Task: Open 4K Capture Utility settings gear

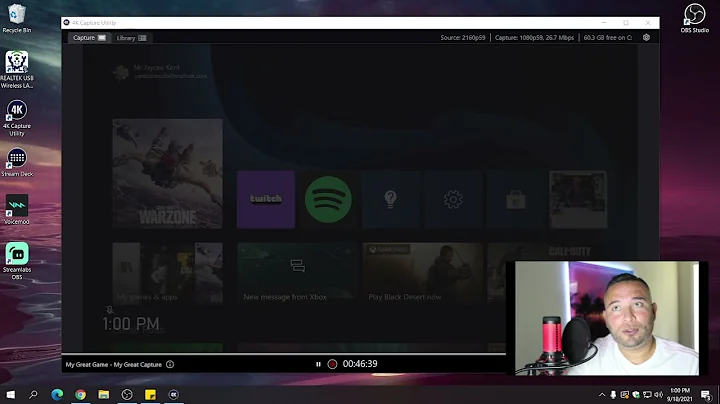Action: (646, 38)
